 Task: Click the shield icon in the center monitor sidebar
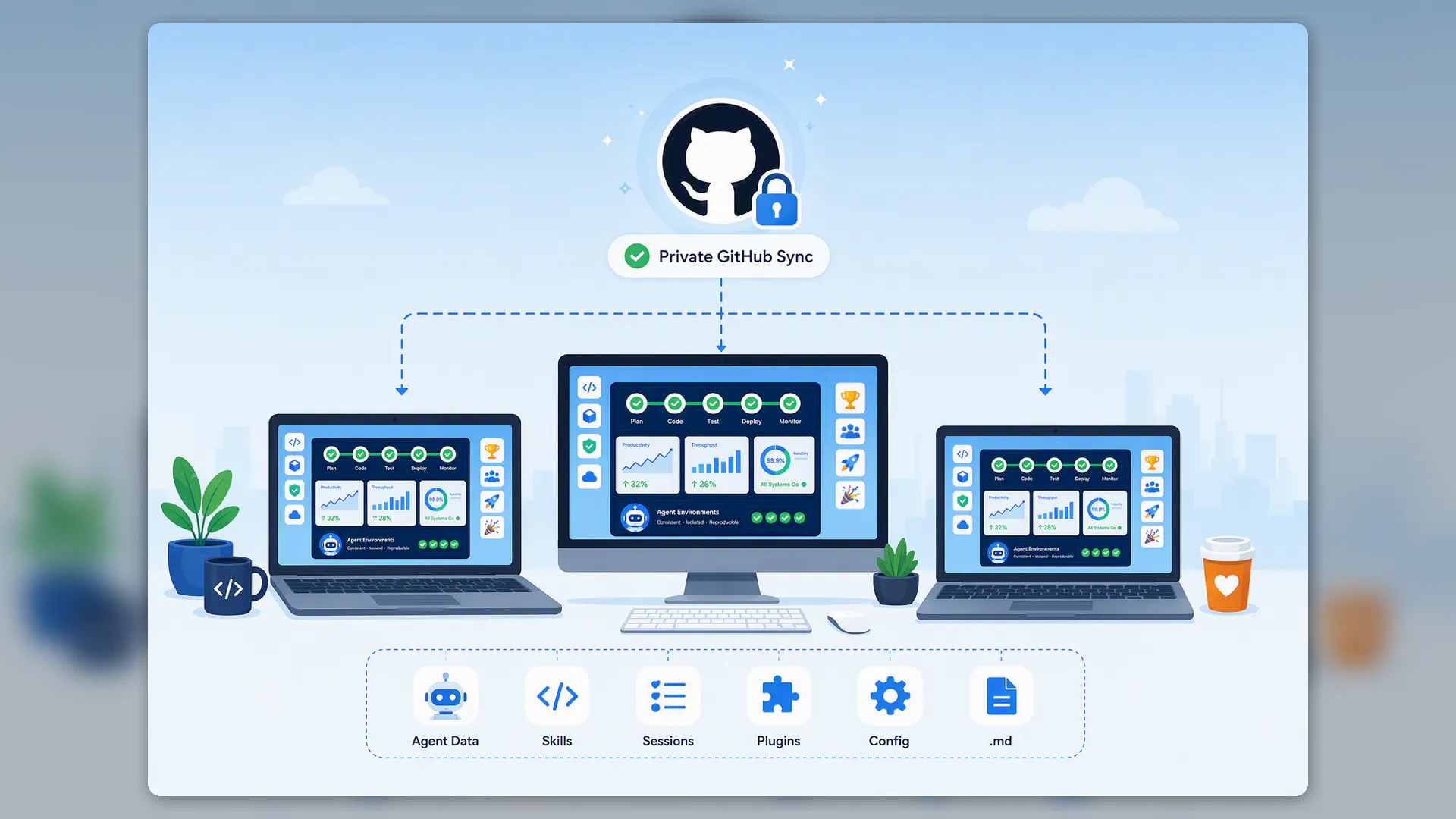[x=589, y=446]
